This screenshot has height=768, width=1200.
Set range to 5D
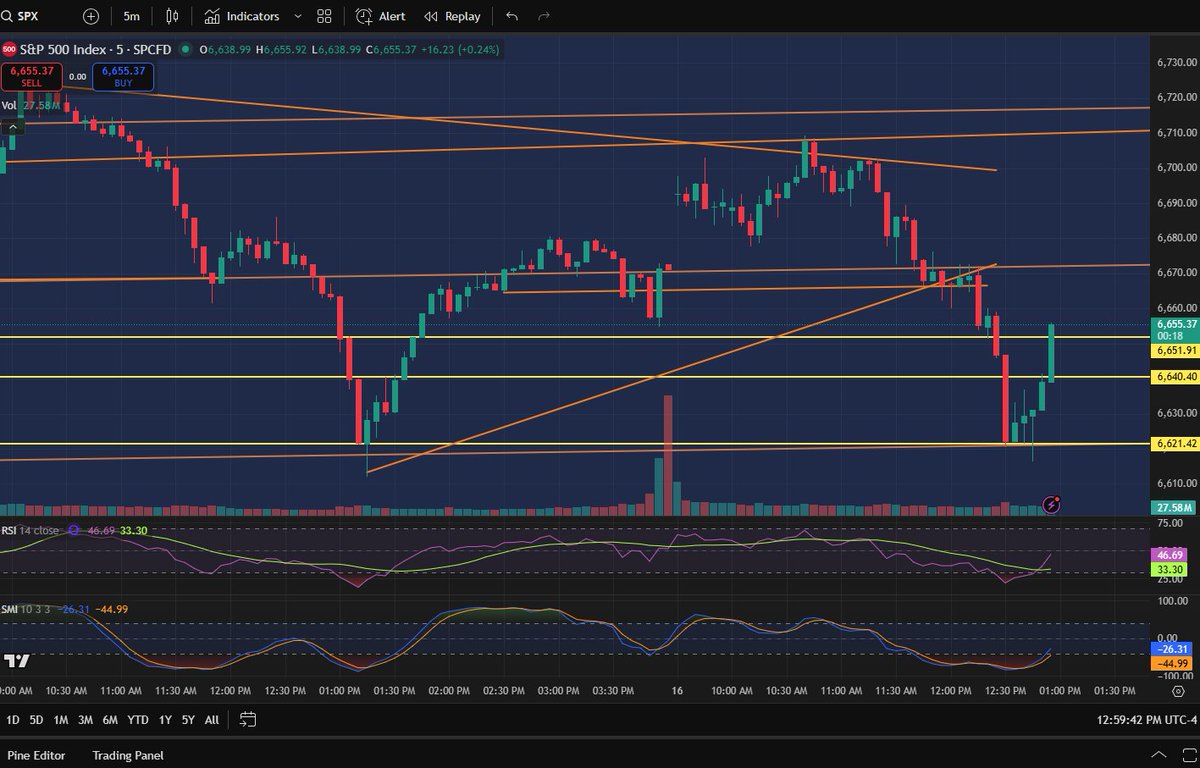point(37,719)
